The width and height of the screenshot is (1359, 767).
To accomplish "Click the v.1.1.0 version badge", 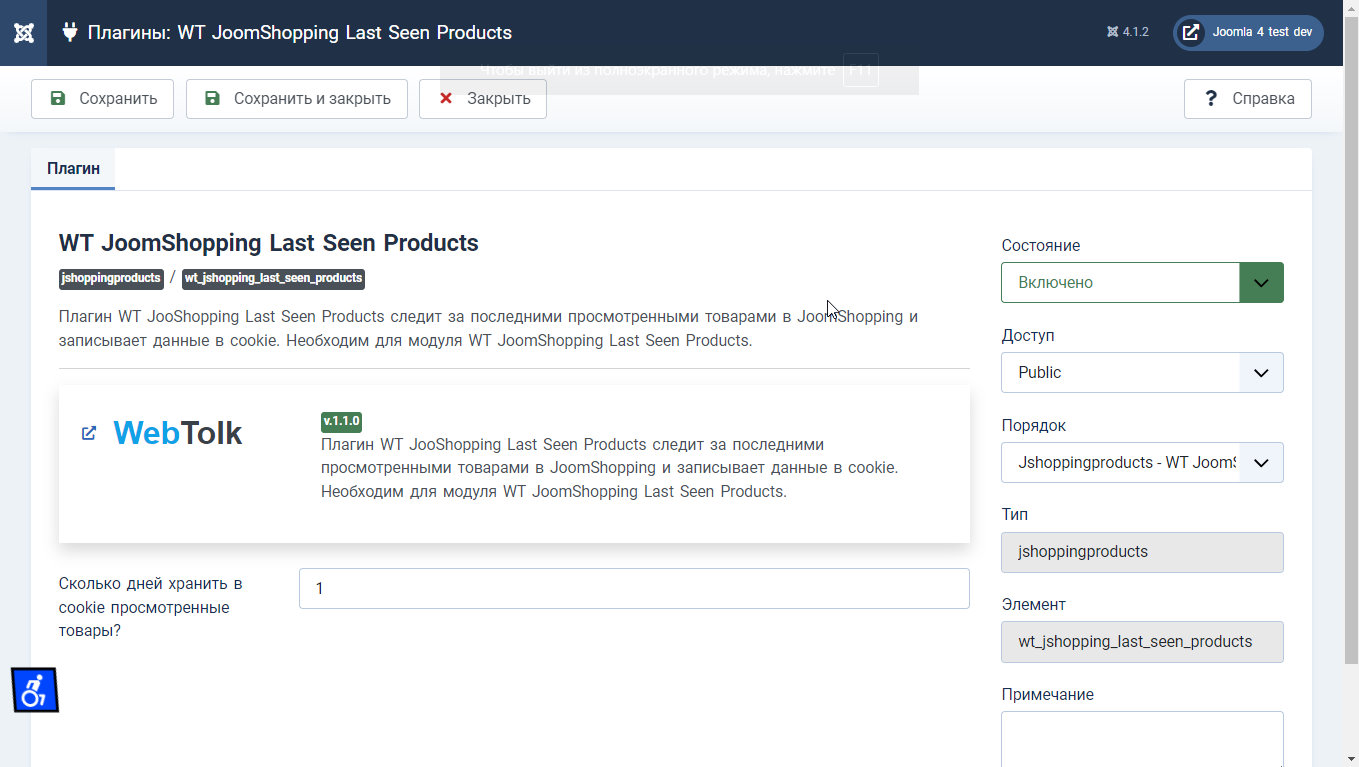I will coord(341,421).
